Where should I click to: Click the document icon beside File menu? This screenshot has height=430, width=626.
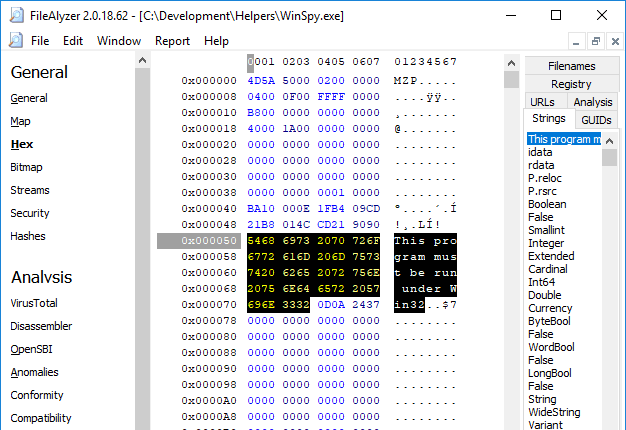(x=16, y=40)
